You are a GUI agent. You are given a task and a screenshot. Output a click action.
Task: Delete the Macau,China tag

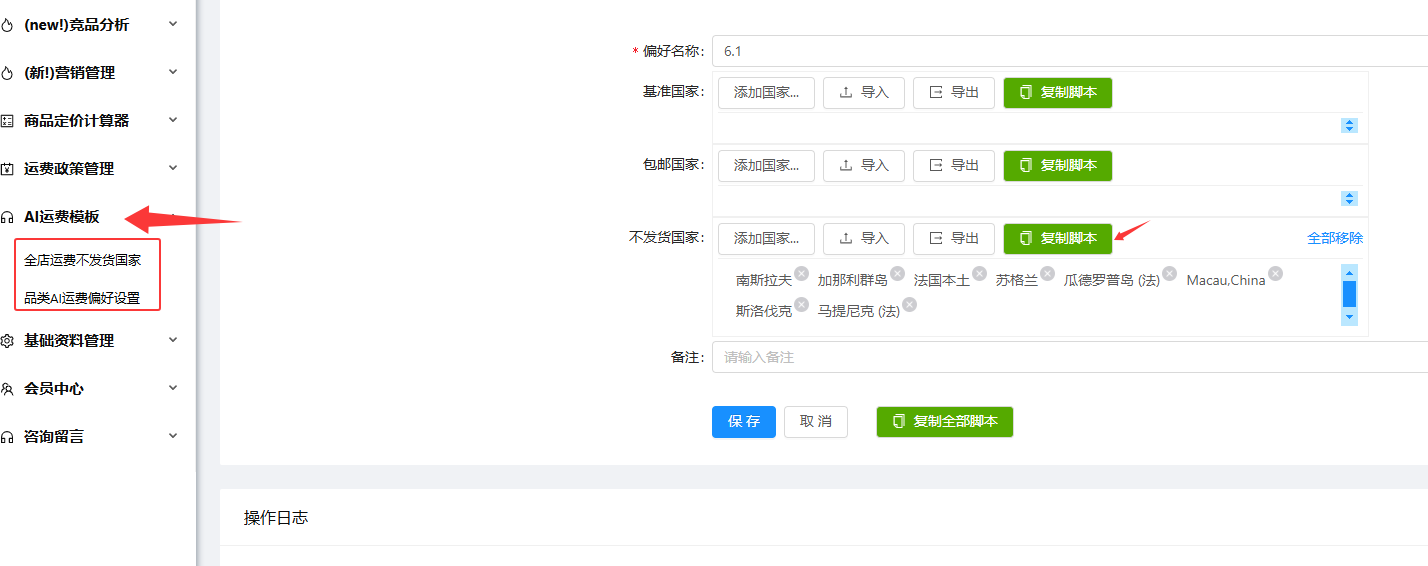pyautogui.click(x=1276, y=273)
